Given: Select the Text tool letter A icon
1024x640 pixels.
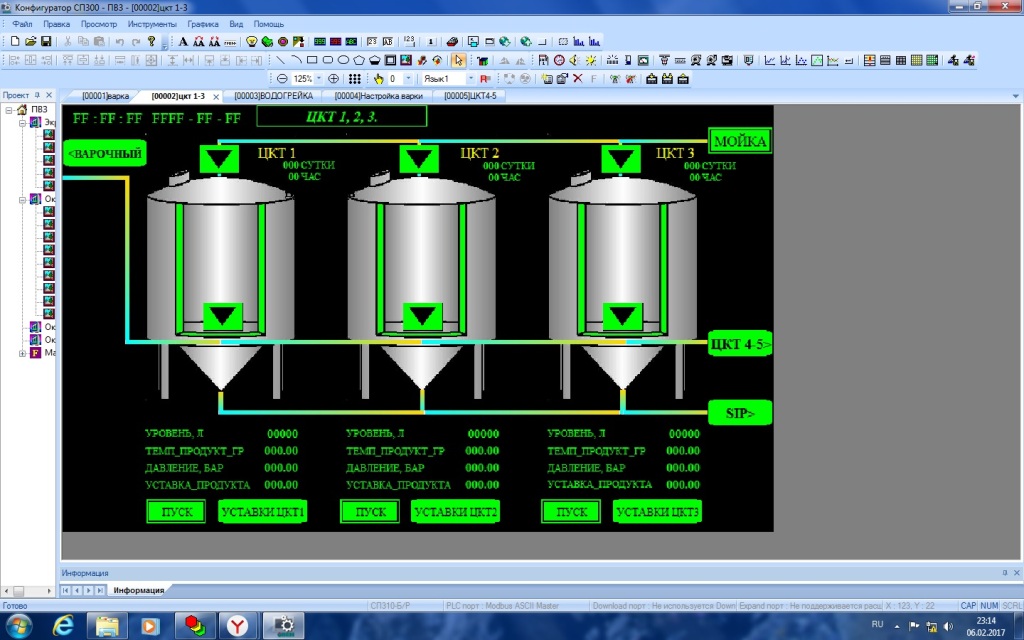Looking at the screenshot, I should click(x=183, y=42).
